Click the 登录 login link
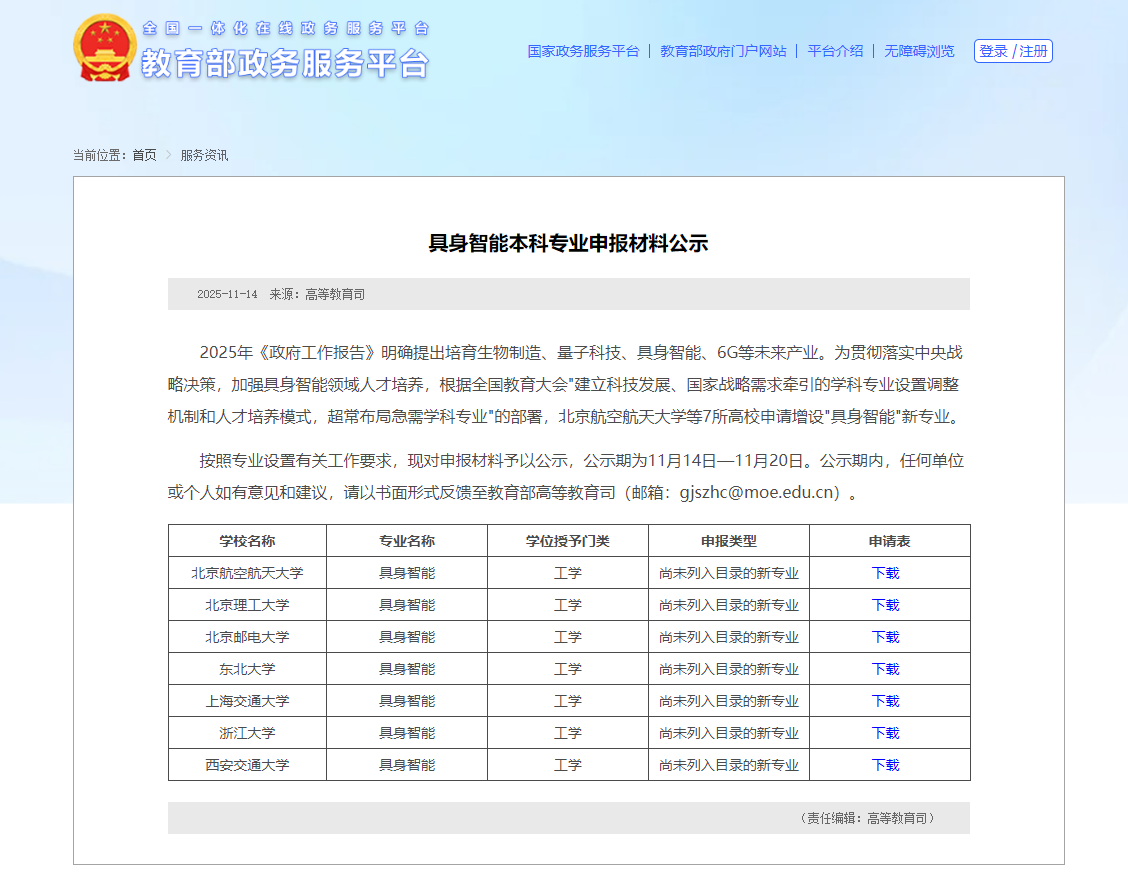Image resolution: width=1128 pixels, height=879 pixels. 993,51
